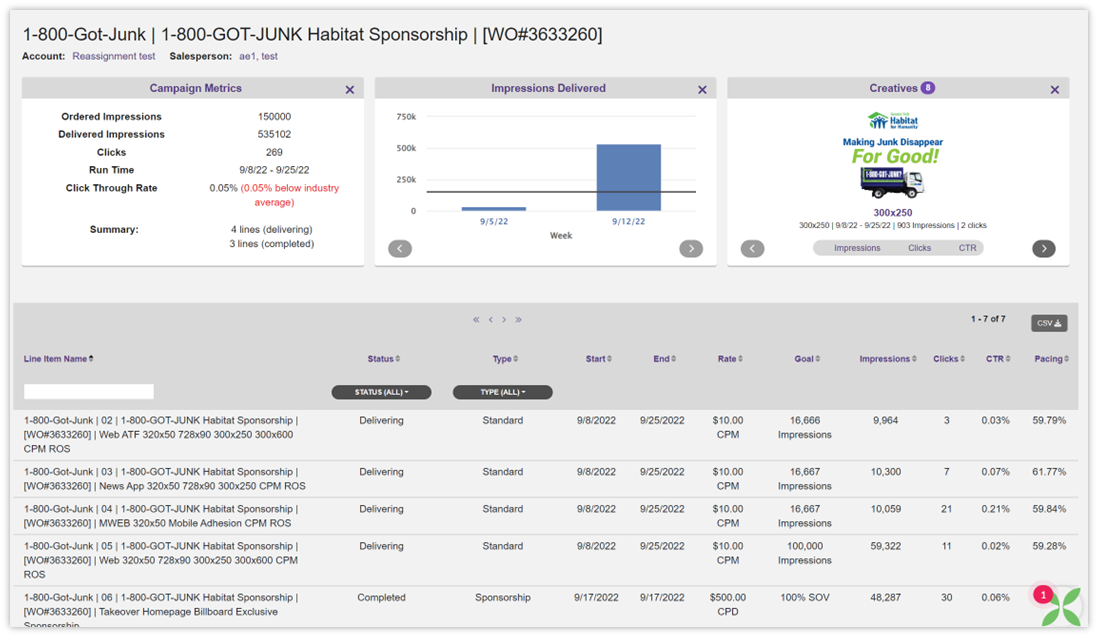
Task: Select line item 04 MWEB Mobile Adhesion row
Action: [x=545, y=516]
